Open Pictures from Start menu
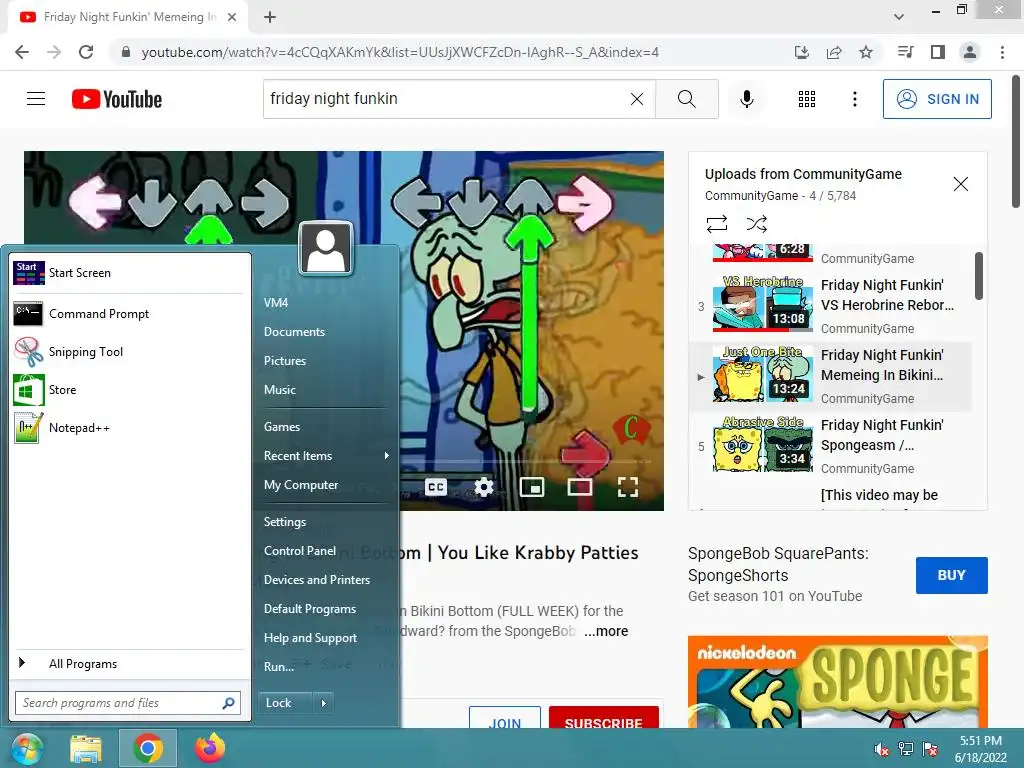Image resolution: width=1024 pixels, height=768 pixels. (285, 360)
